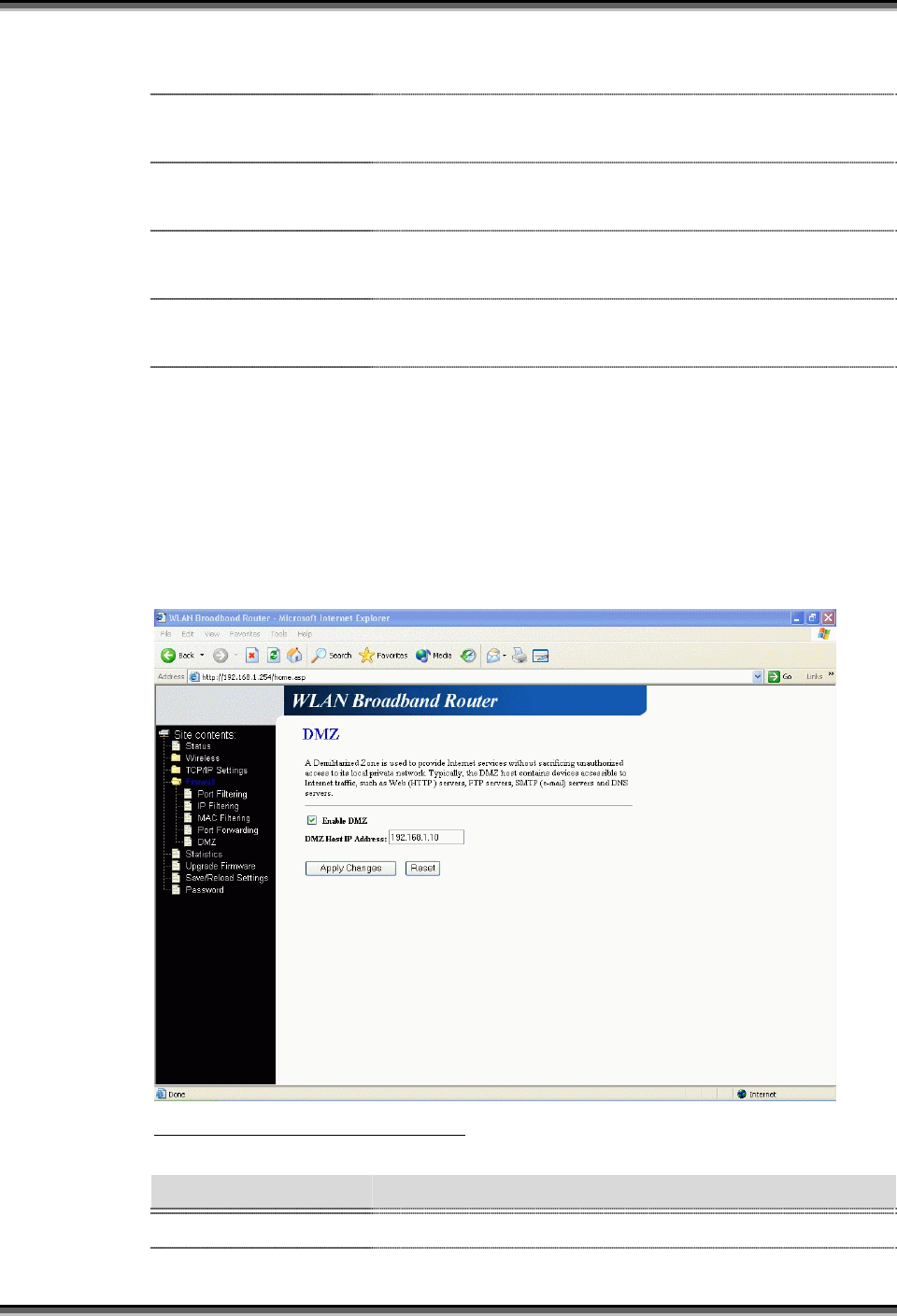Image resolution: width=897 pixels, height=1316 pixels.
Task: Click the Windows flag logo throbber
Action: pyautogui.click(x=824, y=634)
